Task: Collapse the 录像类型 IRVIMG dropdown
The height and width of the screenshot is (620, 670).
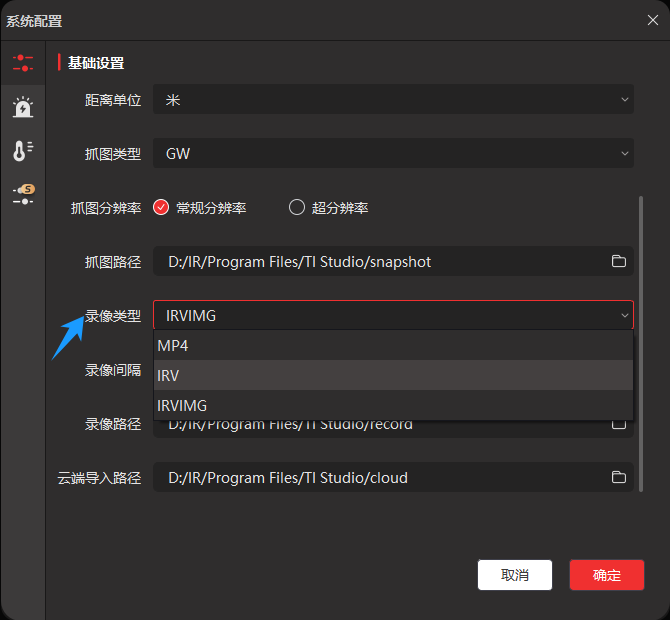Action: point(393,316)
